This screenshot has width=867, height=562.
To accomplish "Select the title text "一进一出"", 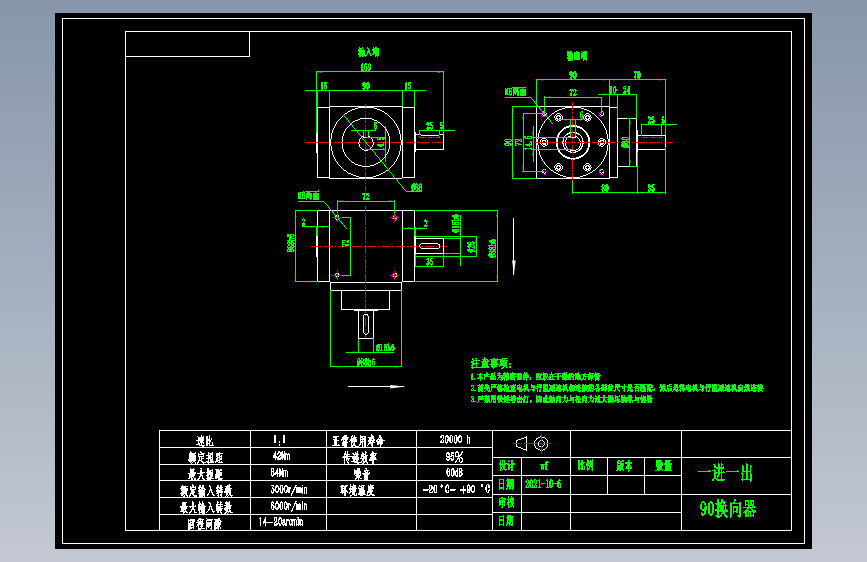I will pos(725,473).
